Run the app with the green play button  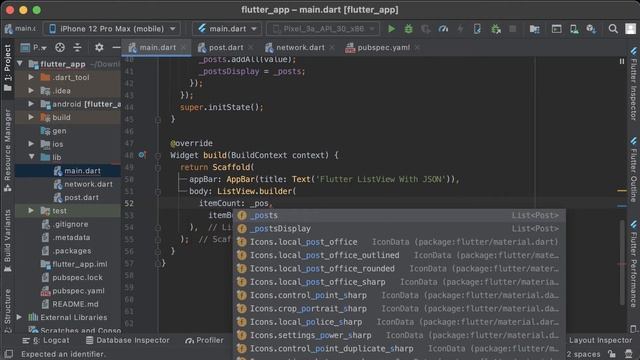pos(391,29)
